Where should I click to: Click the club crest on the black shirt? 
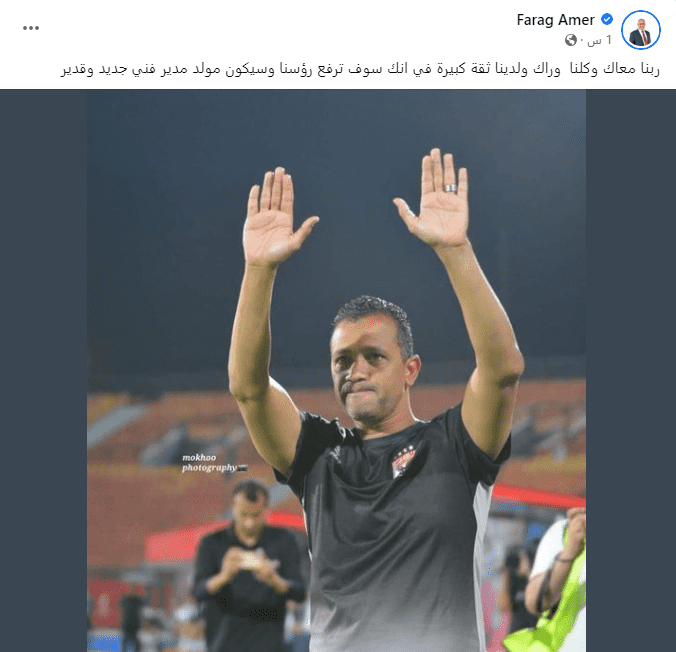(403, 462)
